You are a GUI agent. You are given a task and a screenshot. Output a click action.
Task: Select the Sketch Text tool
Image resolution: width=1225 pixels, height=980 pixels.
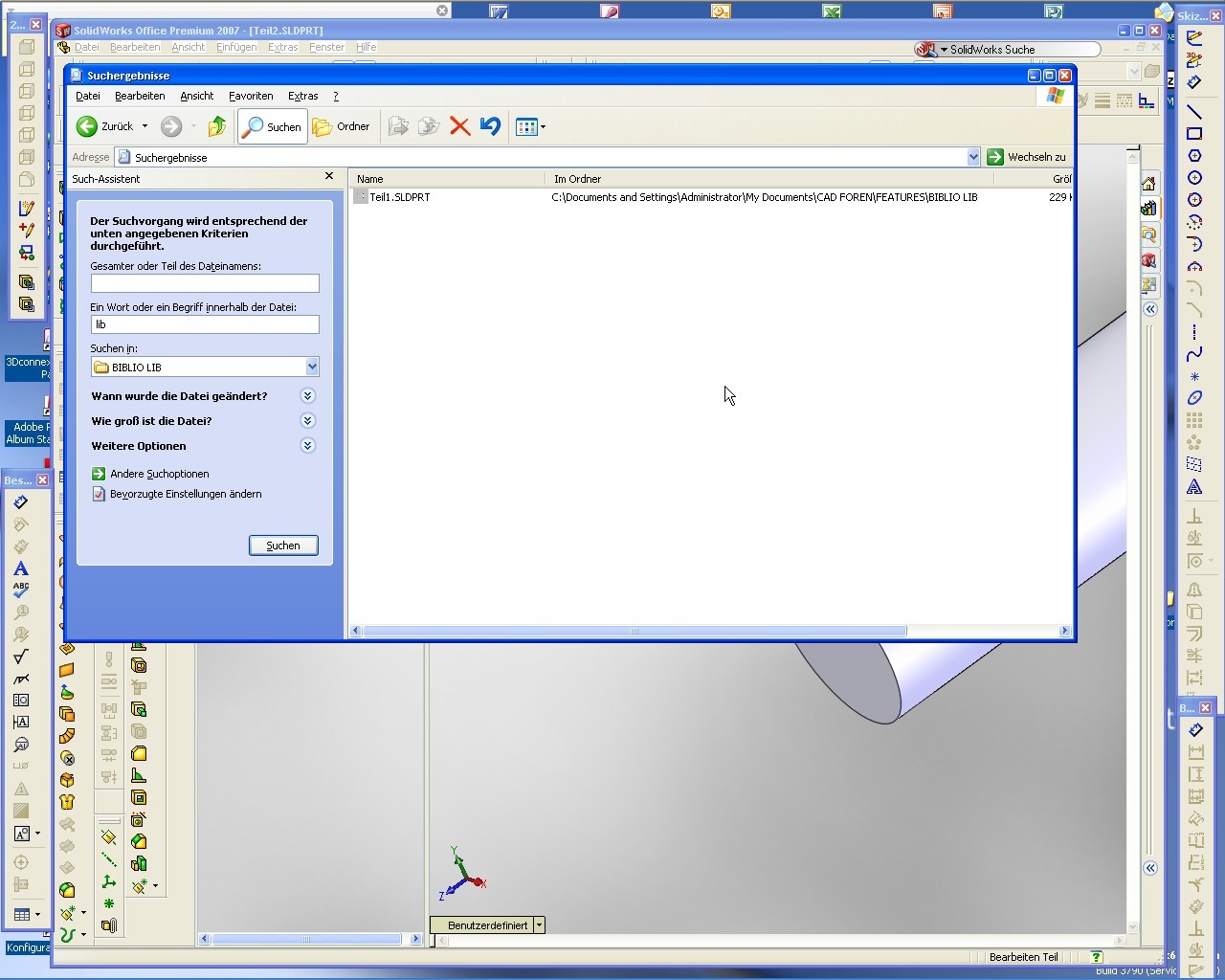point(1194,487)
